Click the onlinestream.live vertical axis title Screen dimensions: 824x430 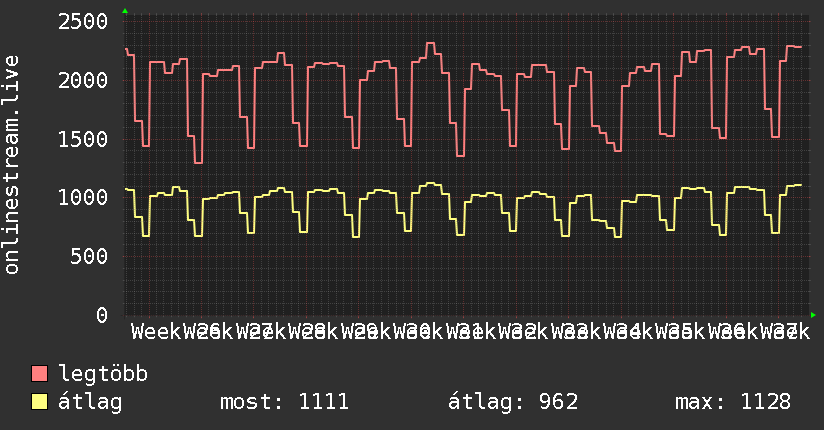11,165
